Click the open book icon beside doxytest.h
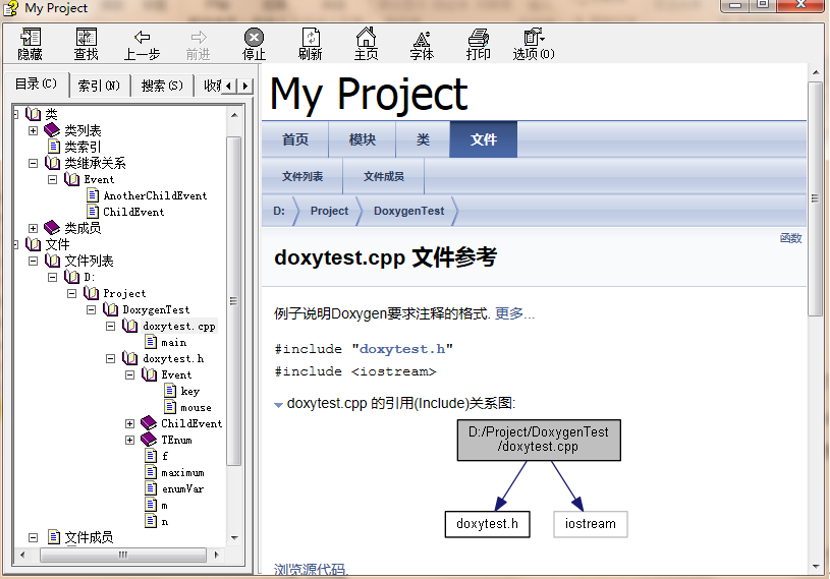 point(130,358)
